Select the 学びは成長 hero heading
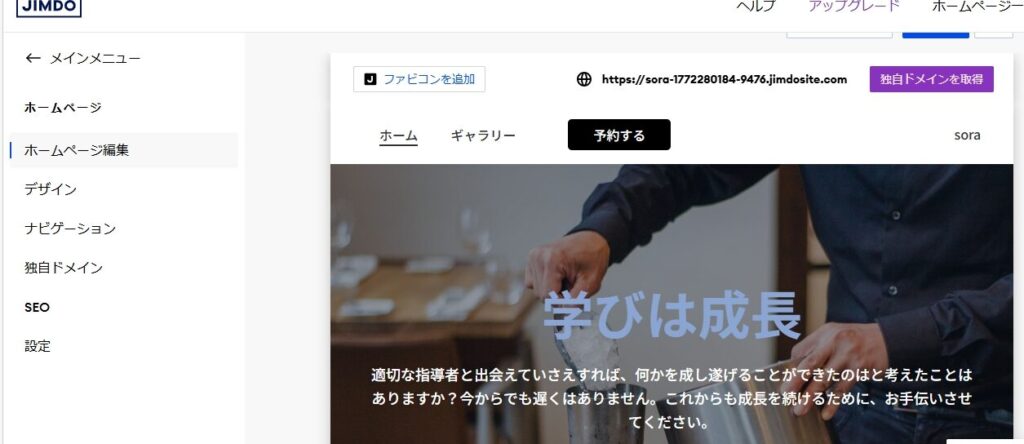This screenshot has width=1024, height=444. coord(672,317)
